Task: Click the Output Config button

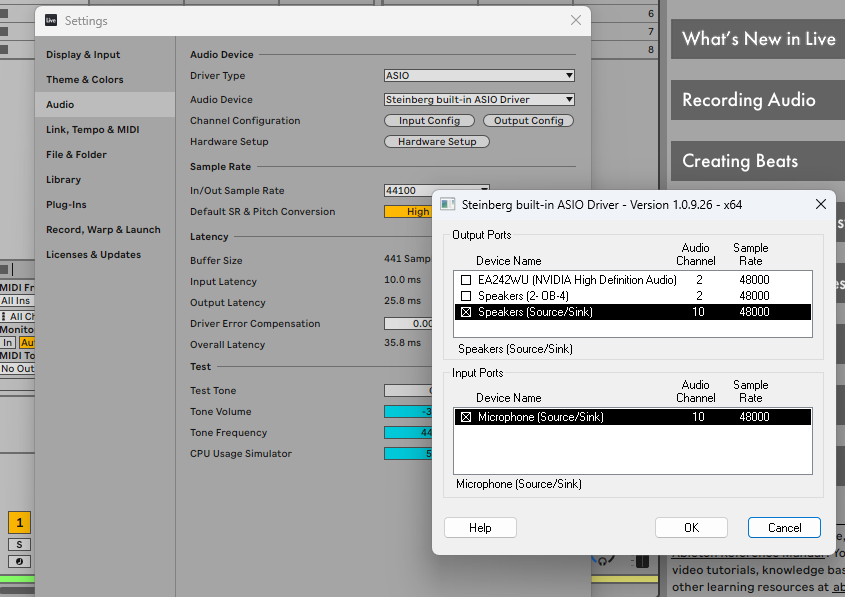Action: (529, 121)
